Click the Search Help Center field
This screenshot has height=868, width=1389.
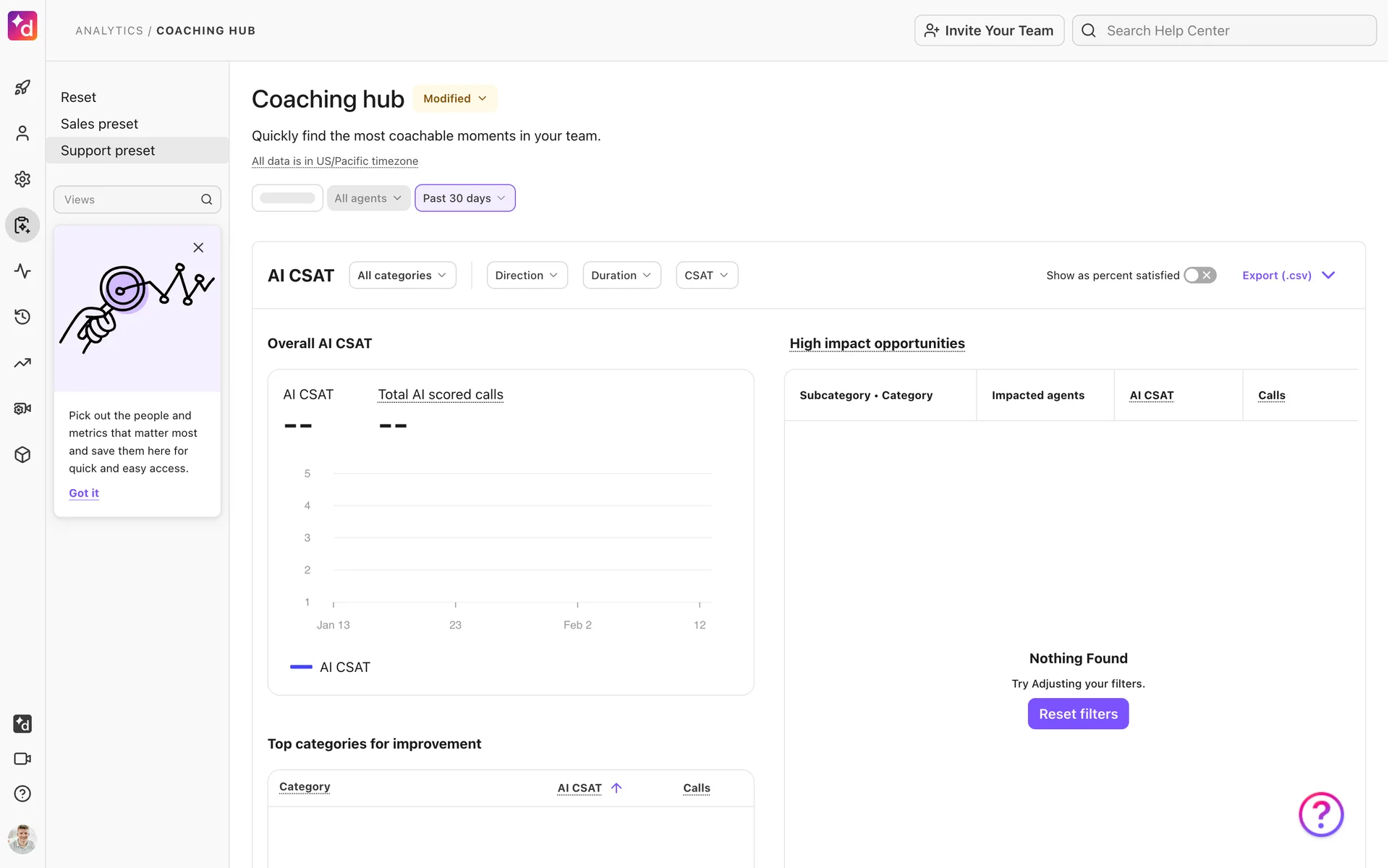[x=1224, y=30]
